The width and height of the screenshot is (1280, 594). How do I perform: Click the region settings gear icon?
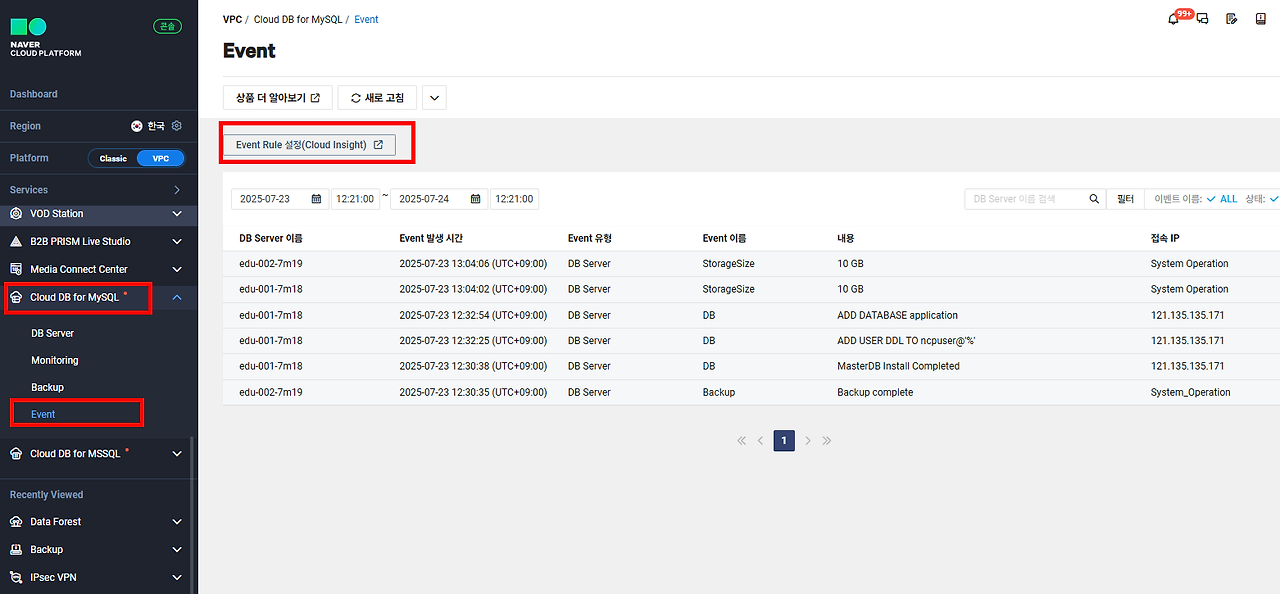click(177, 126)
